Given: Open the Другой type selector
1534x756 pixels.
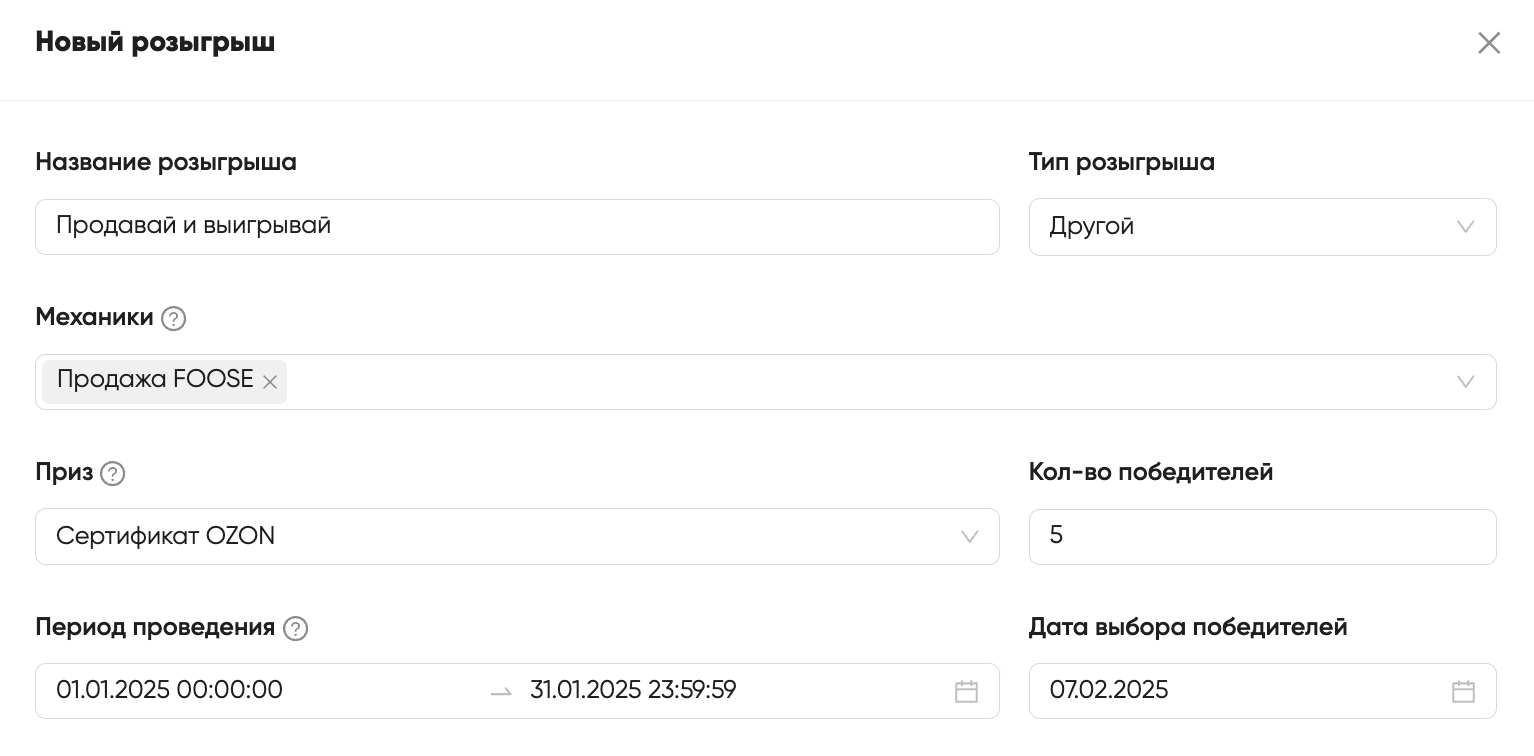Looking at the screenshot, I should point(1262,227).
